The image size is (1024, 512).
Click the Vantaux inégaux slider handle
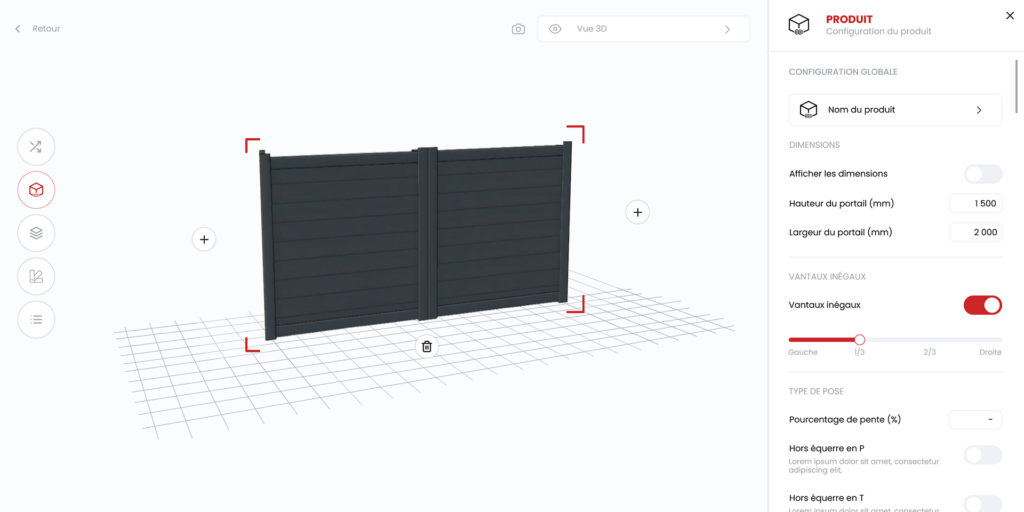(x=859, y=340)
